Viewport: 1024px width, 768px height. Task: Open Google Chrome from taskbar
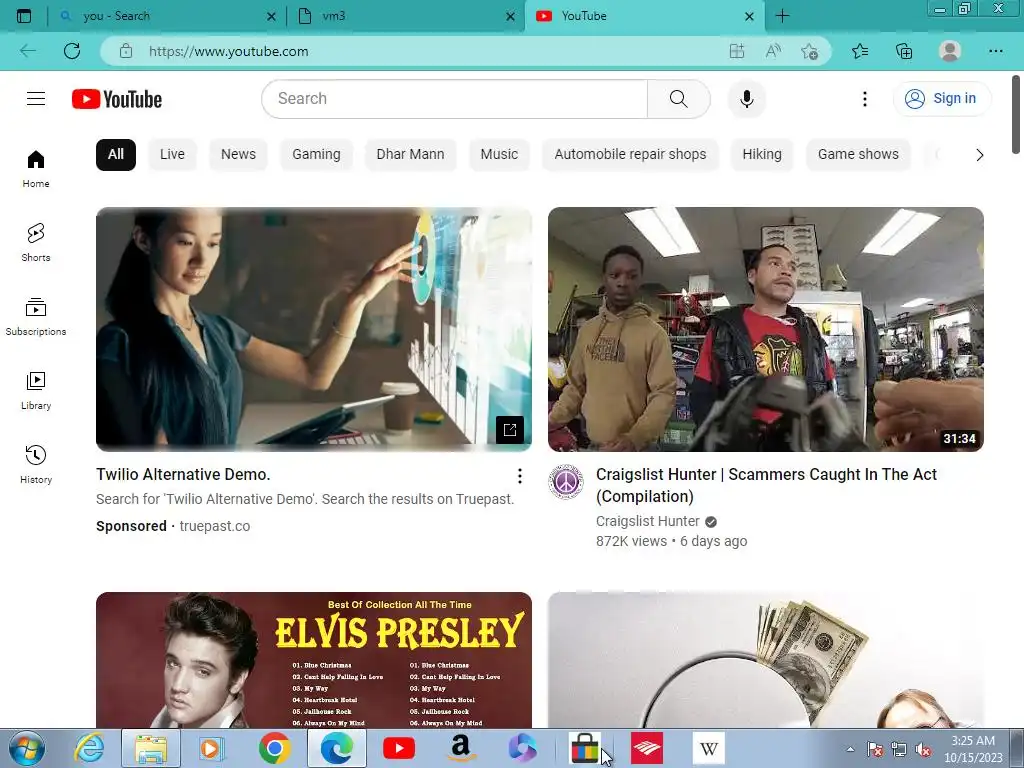[275, 748]
